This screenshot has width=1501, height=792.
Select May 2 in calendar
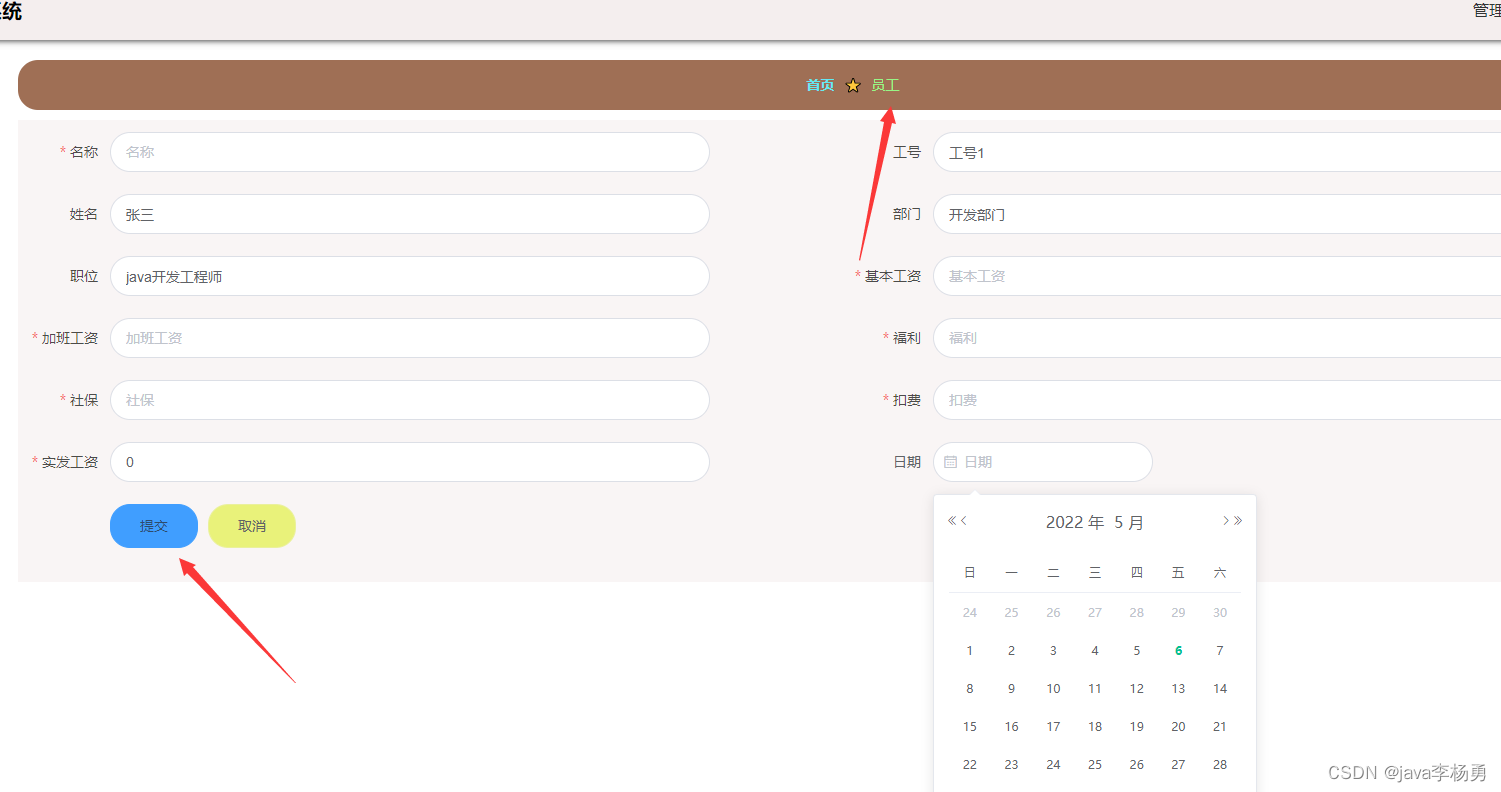[x=1011, y=651]
